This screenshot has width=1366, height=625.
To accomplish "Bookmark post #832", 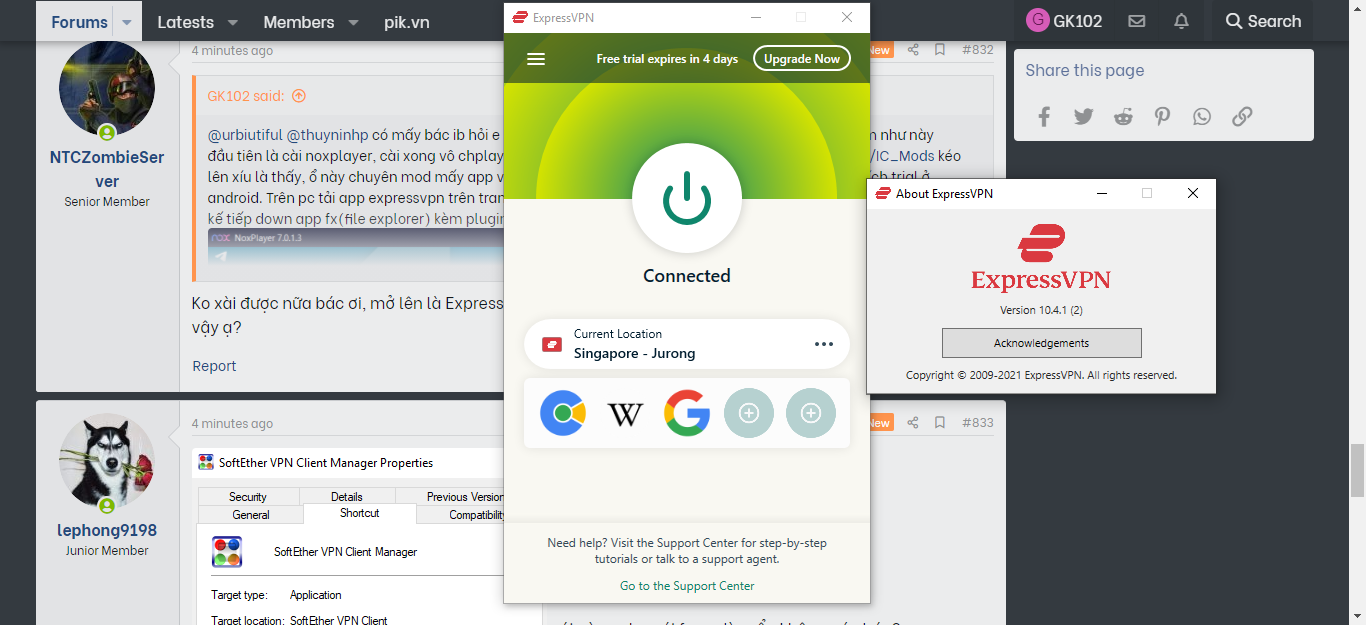I will (x=940, y=50).
